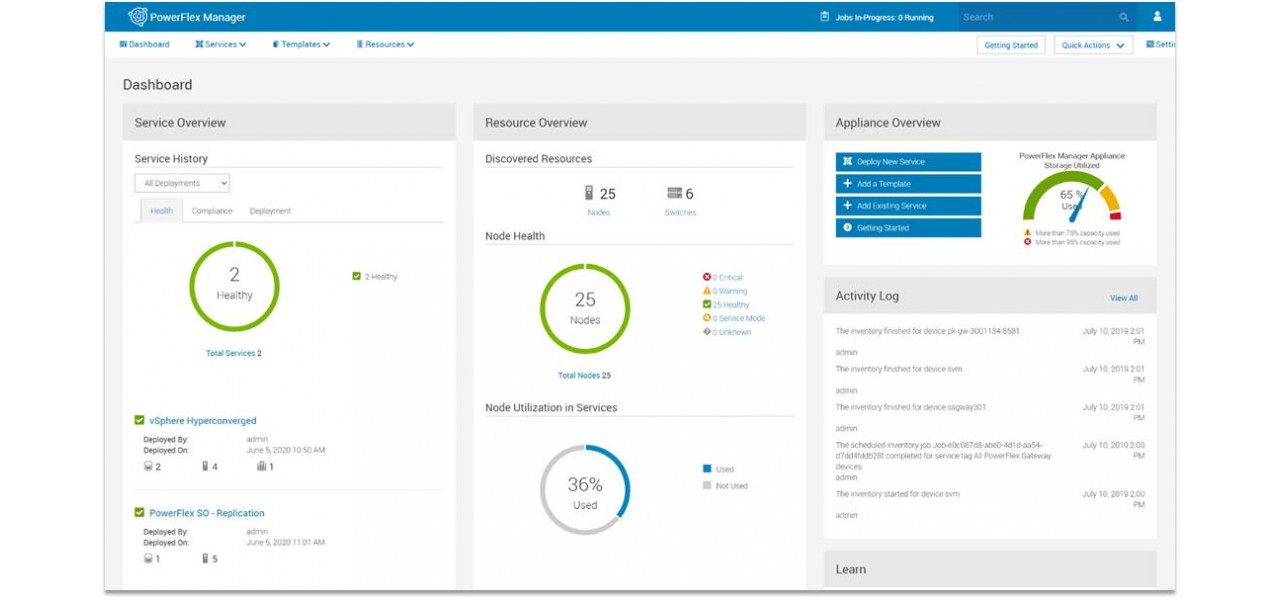Click the 36% Used utilization donut chart
The image size is (1280, 600).
coord(585,490)
